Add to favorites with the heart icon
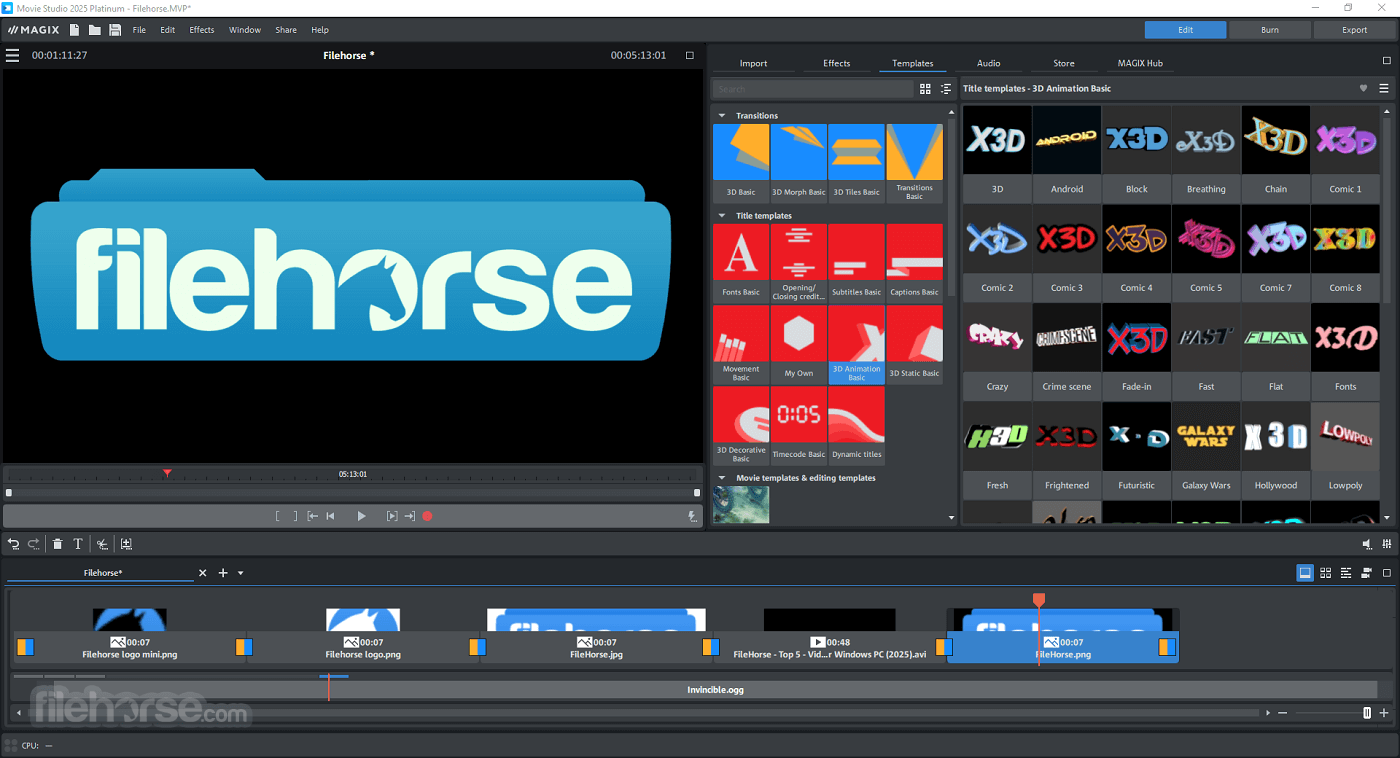This screenshot has height=758, width=1400. [x=1363, y=88]
